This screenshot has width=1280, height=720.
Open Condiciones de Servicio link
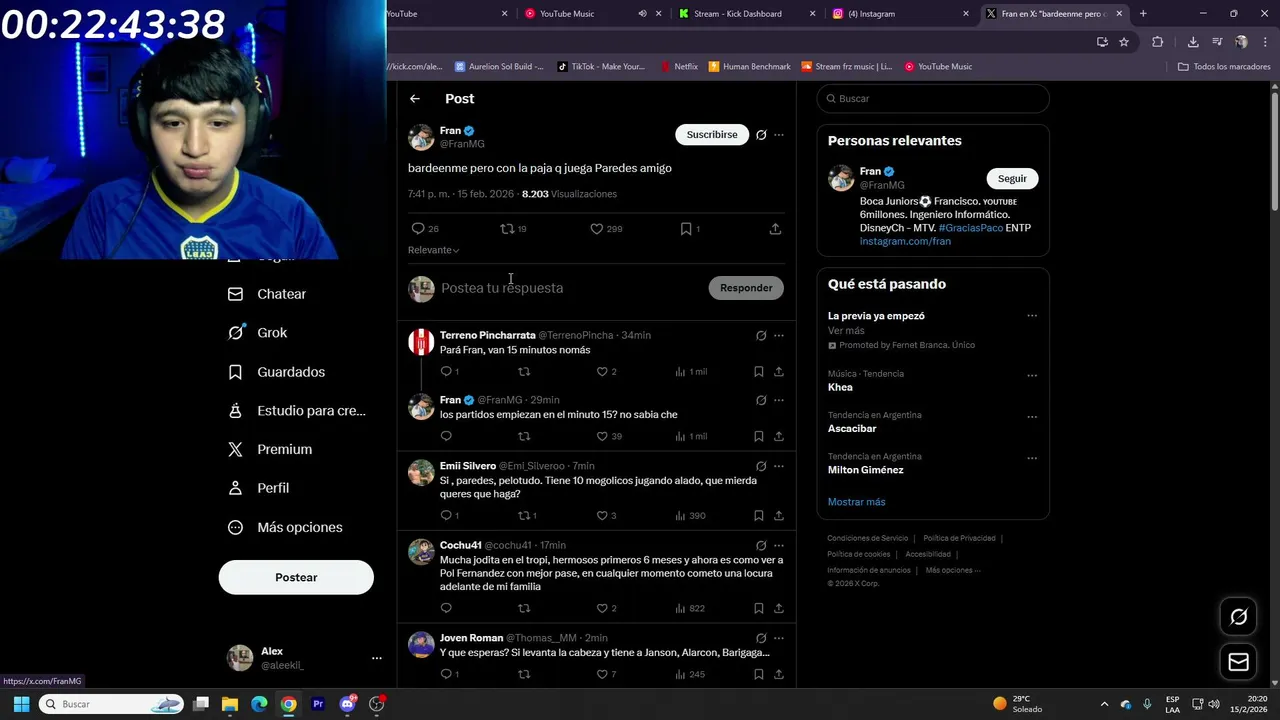point(868,538)
